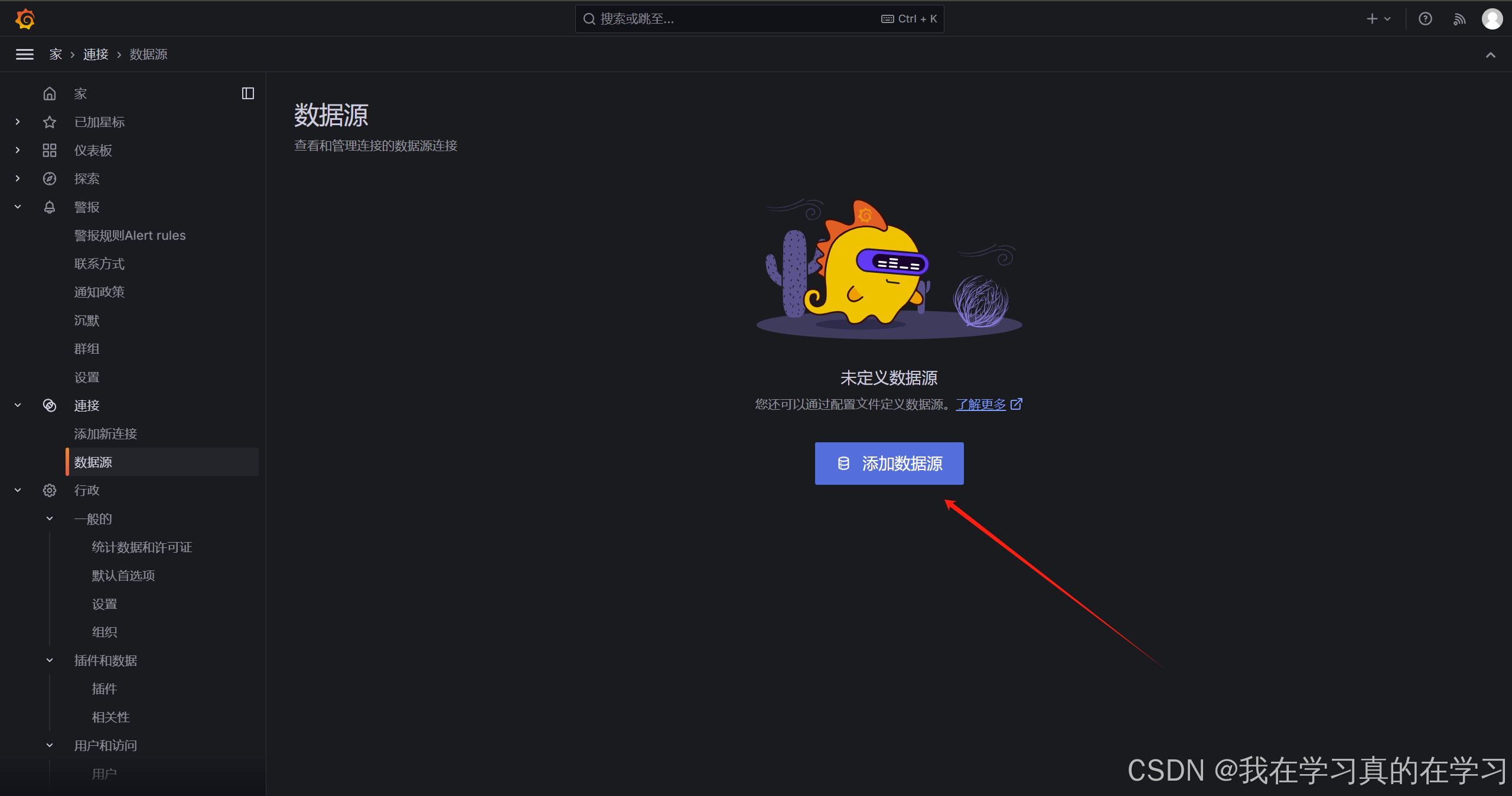Open the news feed RSS icon
Image resolution: width=1512 pixels, height=796 pixels.
tap(1459, 19)
